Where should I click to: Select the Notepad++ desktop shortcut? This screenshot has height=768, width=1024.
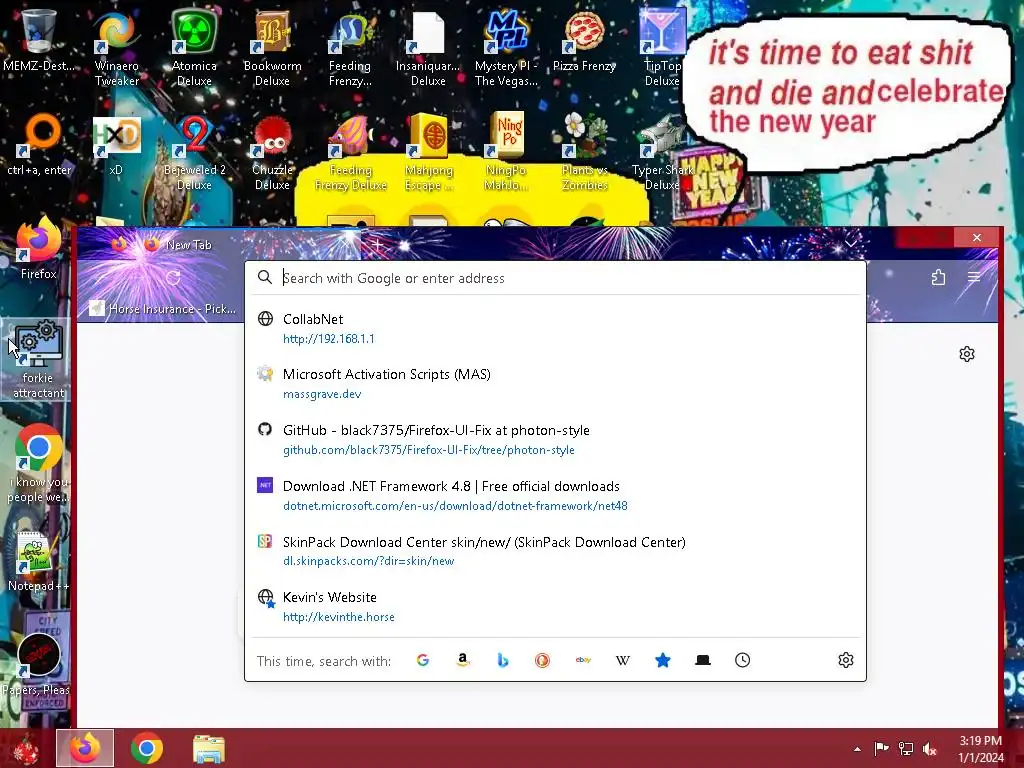pyautogui.click(x=38, y=562)
